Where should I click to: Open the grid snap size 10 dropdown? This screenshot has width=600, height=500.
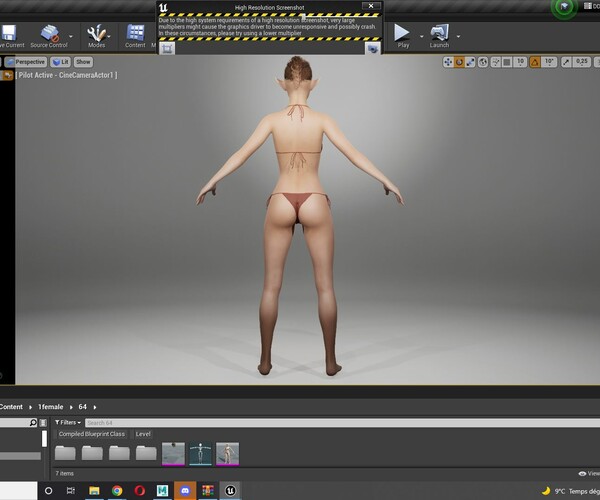[520, 62]
